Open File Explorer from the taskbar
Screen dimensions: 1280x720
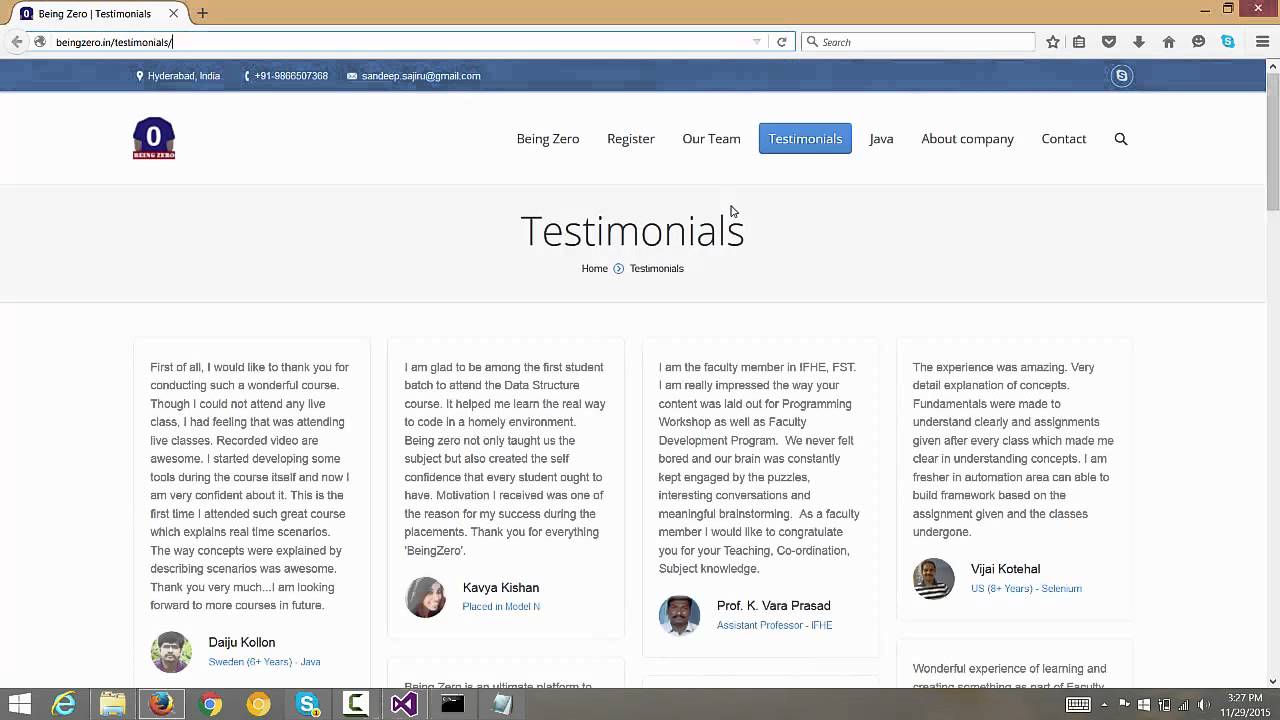(x=112, y=704)
